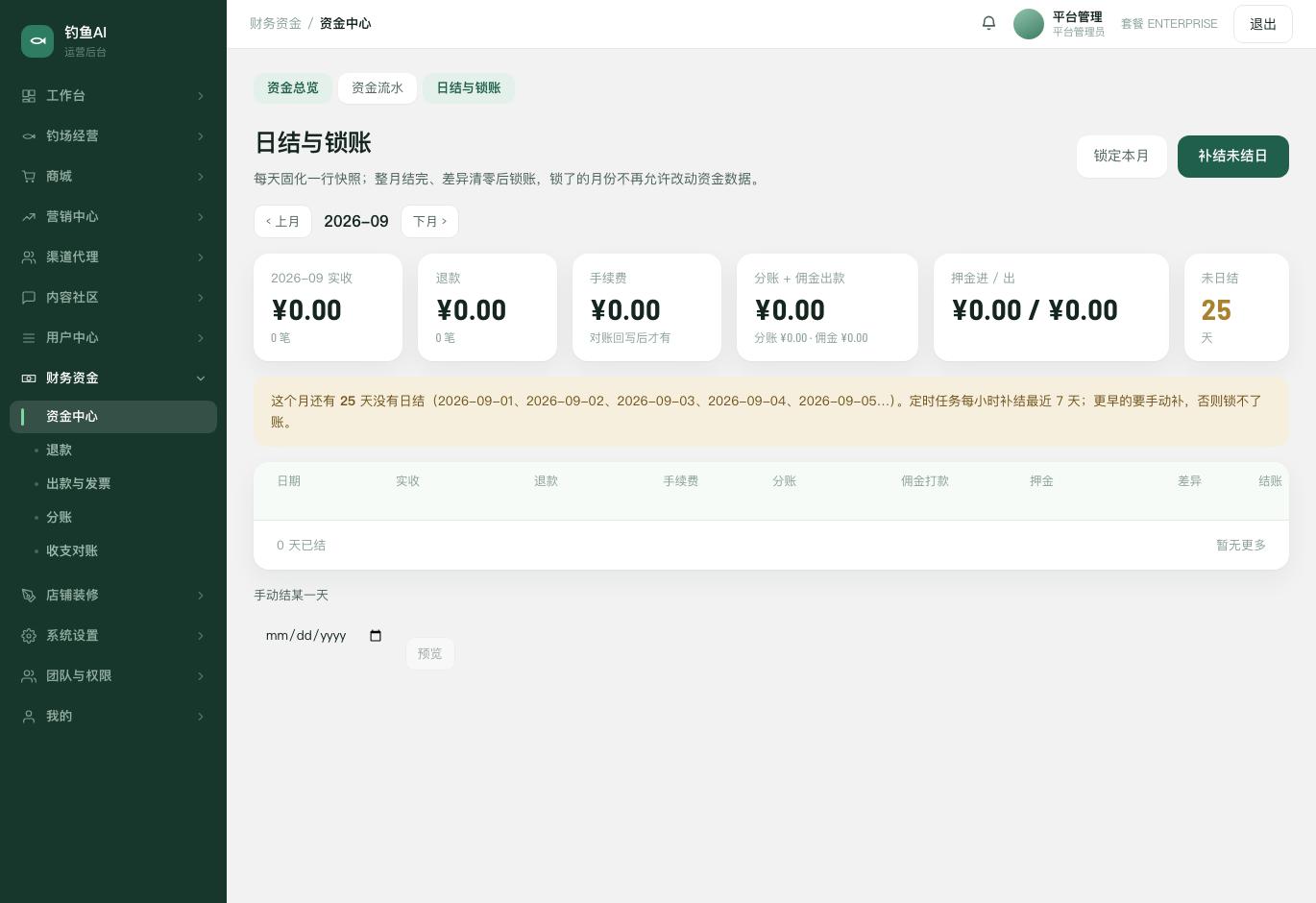Click the 钓场经营 fish icon
Image resolution: width=1316 pixels, height=903 pixels.
pyautogui.click(x=29, y=136)
